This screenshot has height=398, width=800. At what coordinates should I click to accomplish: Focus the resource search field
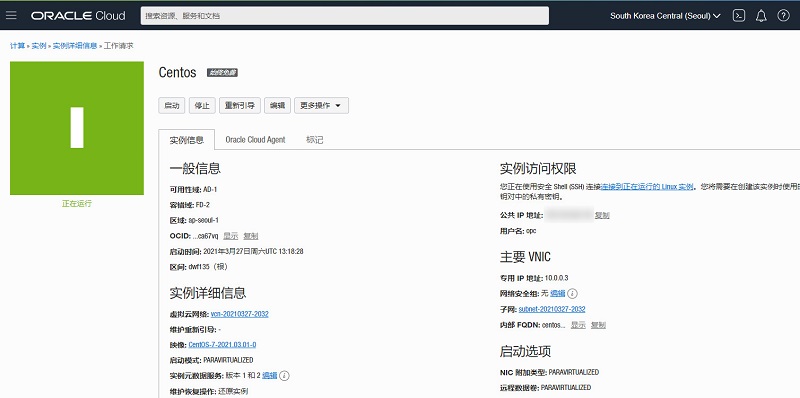pyautogui.click(x=345, y=16)
